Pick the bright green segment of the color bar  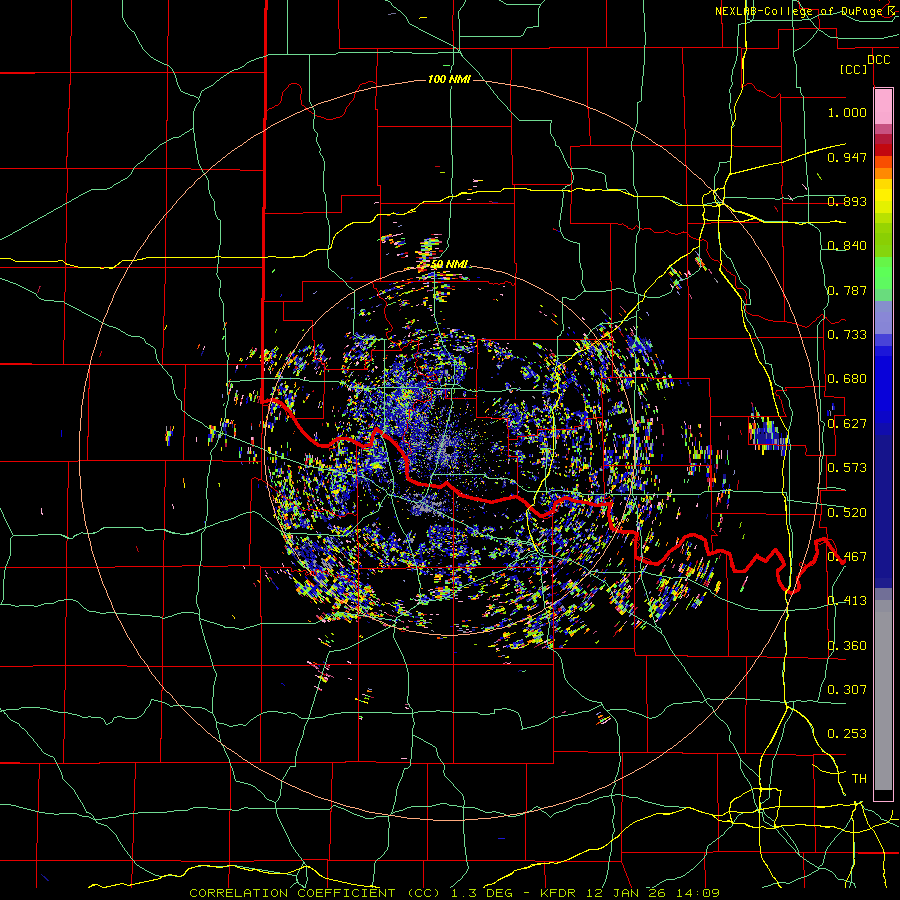pyautogui.click(x=883, y=273)
